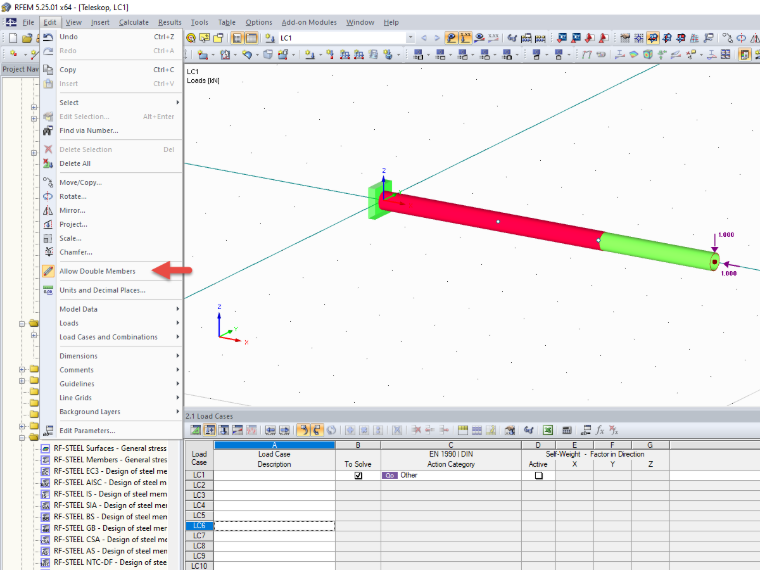Click the LC1 description cell

[x=274, y=475]
